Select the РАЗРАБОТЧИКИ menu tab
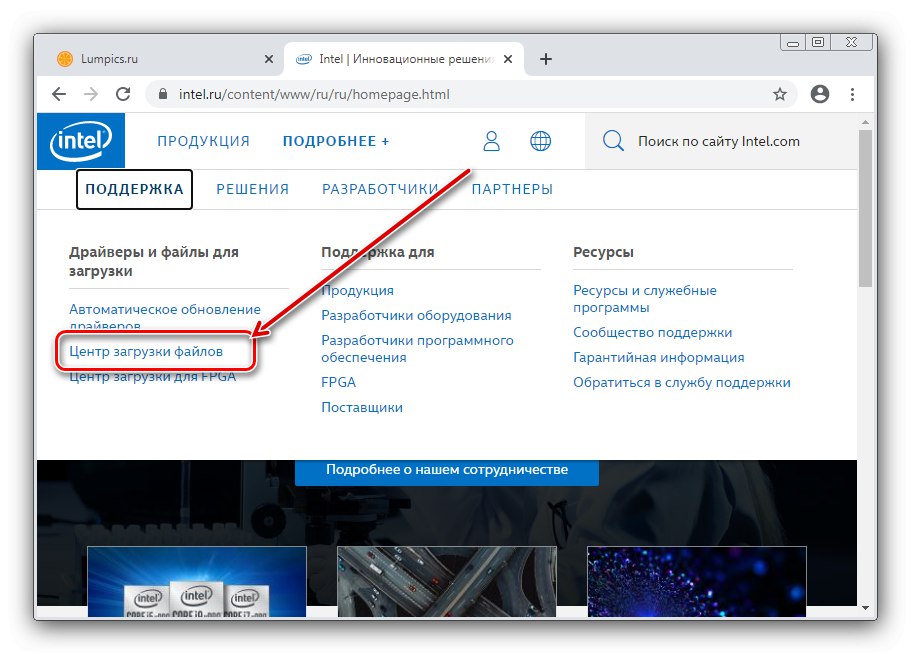This screenshot has height=654, width=911. [x=380, y=189]
